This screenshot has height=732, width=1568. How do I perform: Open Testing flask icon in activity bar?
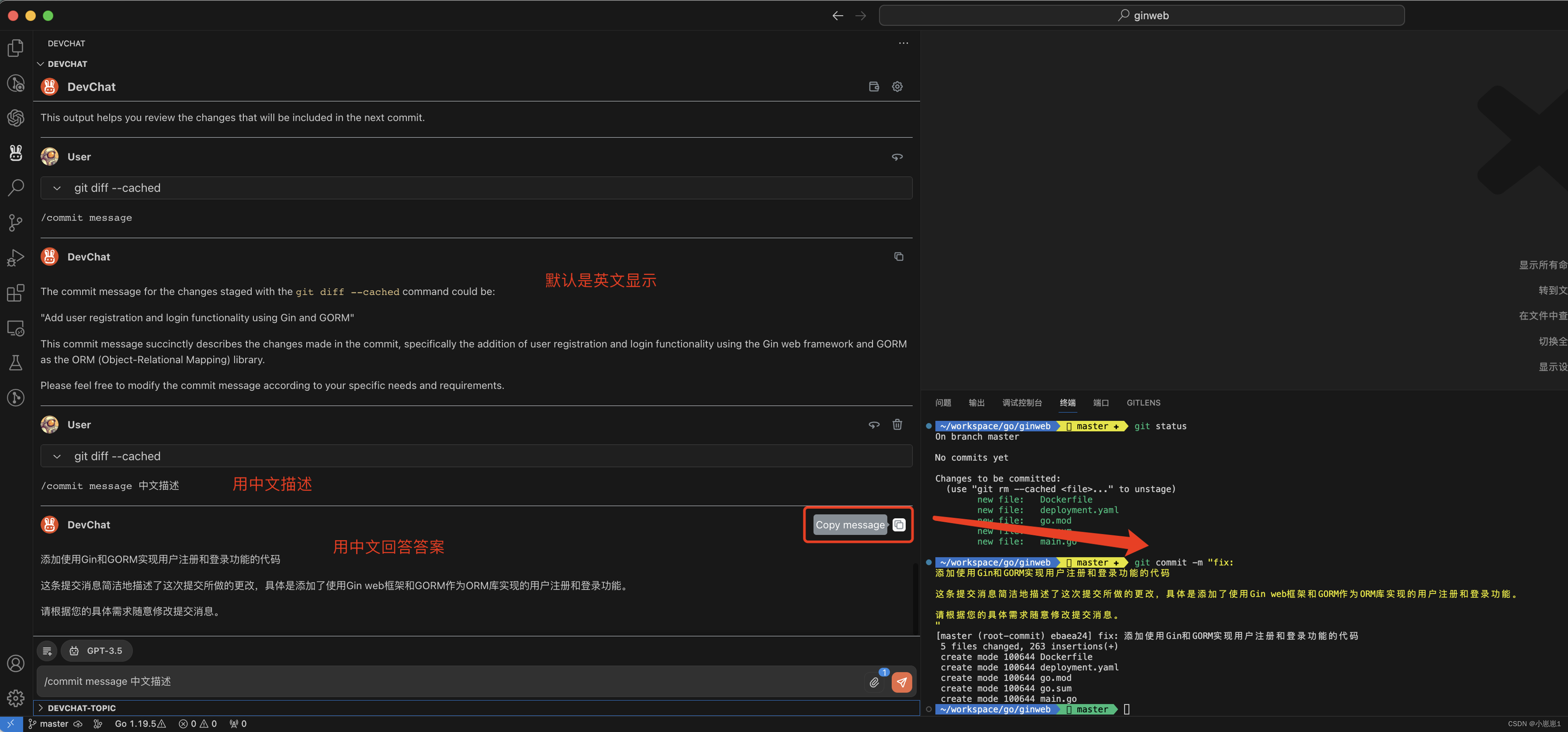coord(16,363)
